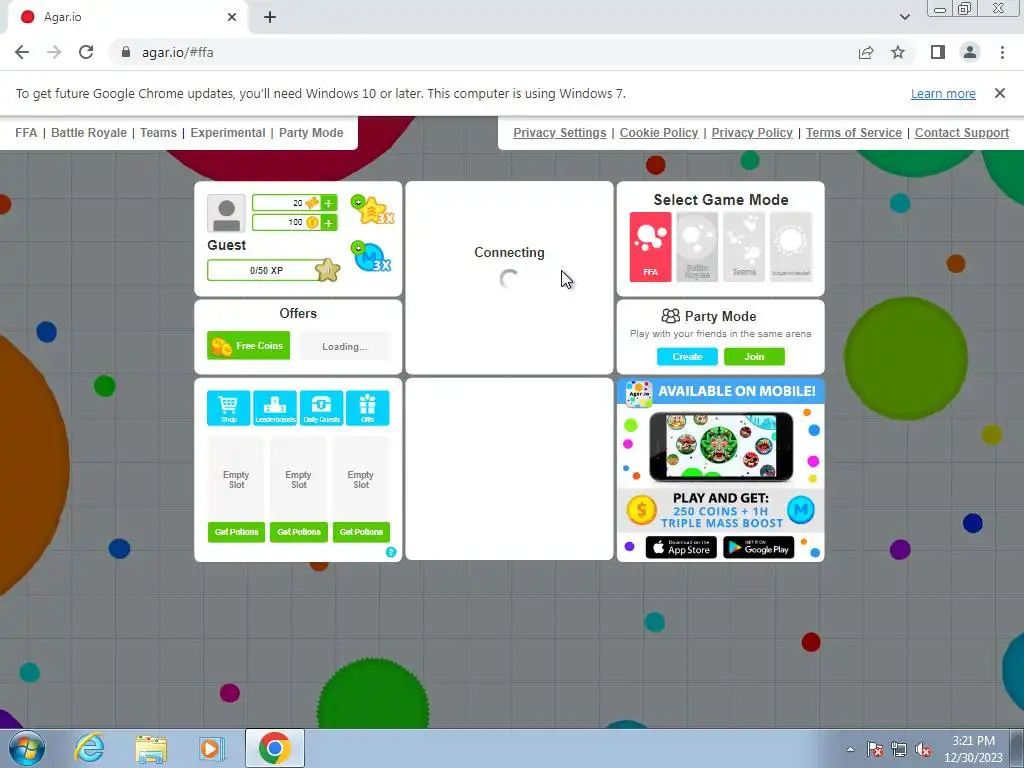Open the Chrome three-dot menu
Screen dimensions: 1024x768
click(x=1002, y=52)
